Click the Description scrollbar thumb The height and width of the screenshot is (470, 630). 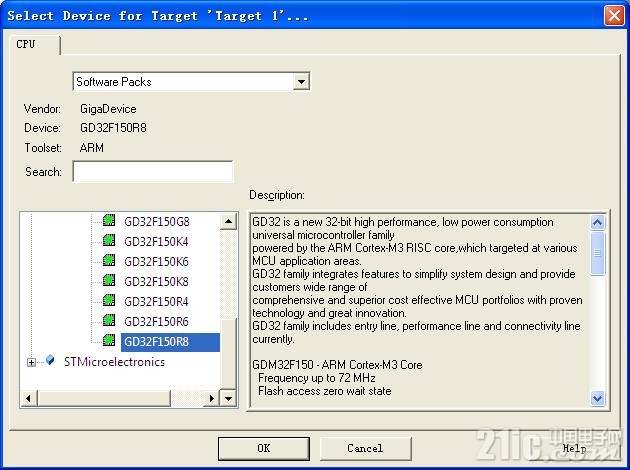597,253
